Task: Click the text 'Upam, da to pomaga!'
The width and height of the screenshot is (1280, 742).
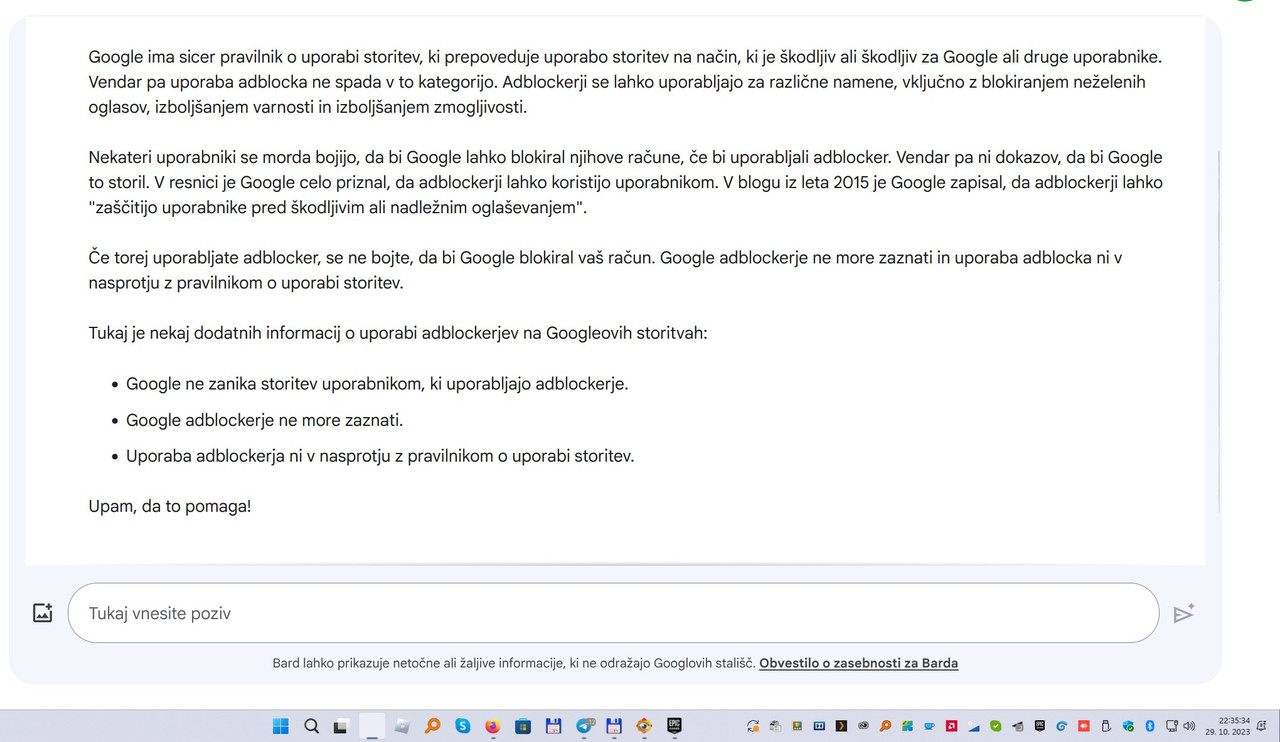Action: tap(170, 506)
